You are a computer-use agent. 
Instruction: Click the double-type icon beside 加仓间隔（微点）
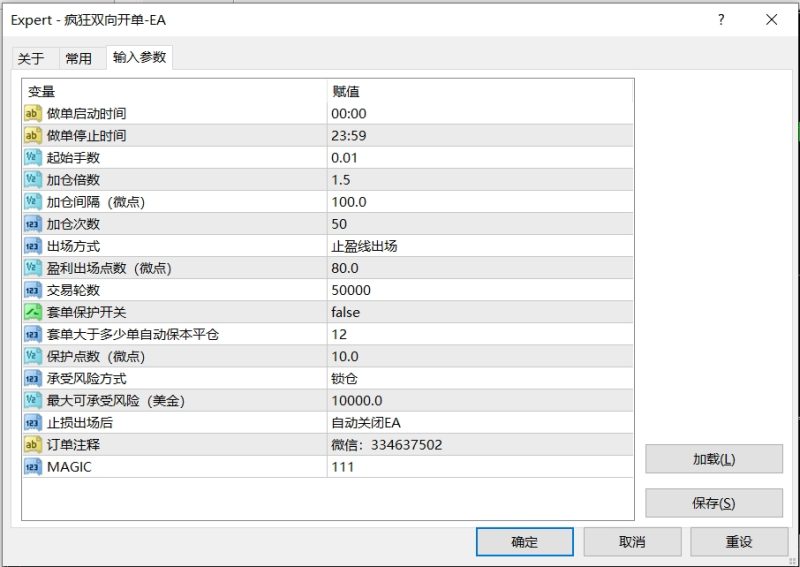pos(33,202)
